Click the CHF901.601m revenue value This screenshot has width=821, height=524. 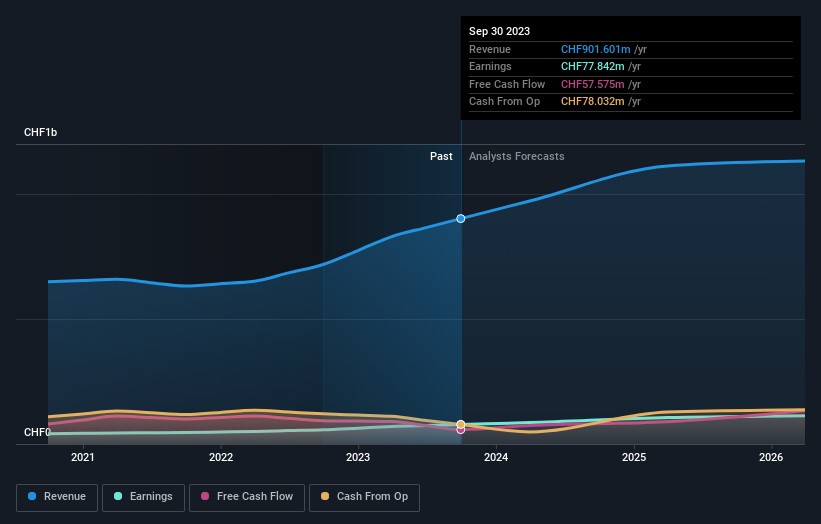pyautogui.click(x=596, y=49)
